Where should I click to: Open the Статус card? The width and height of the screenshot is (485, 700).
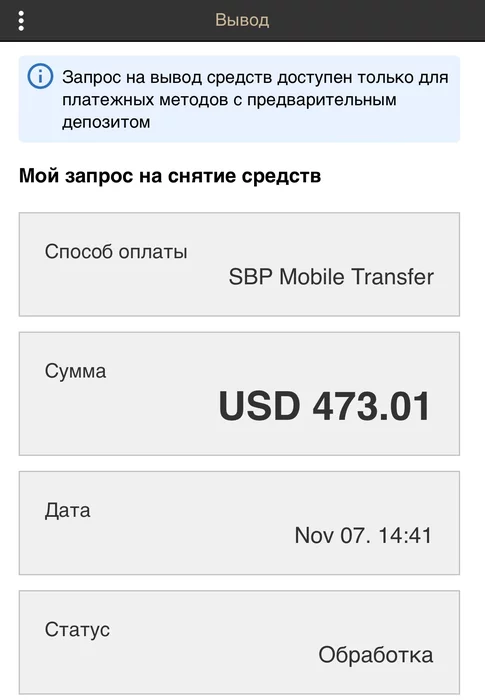pos(239,642)
